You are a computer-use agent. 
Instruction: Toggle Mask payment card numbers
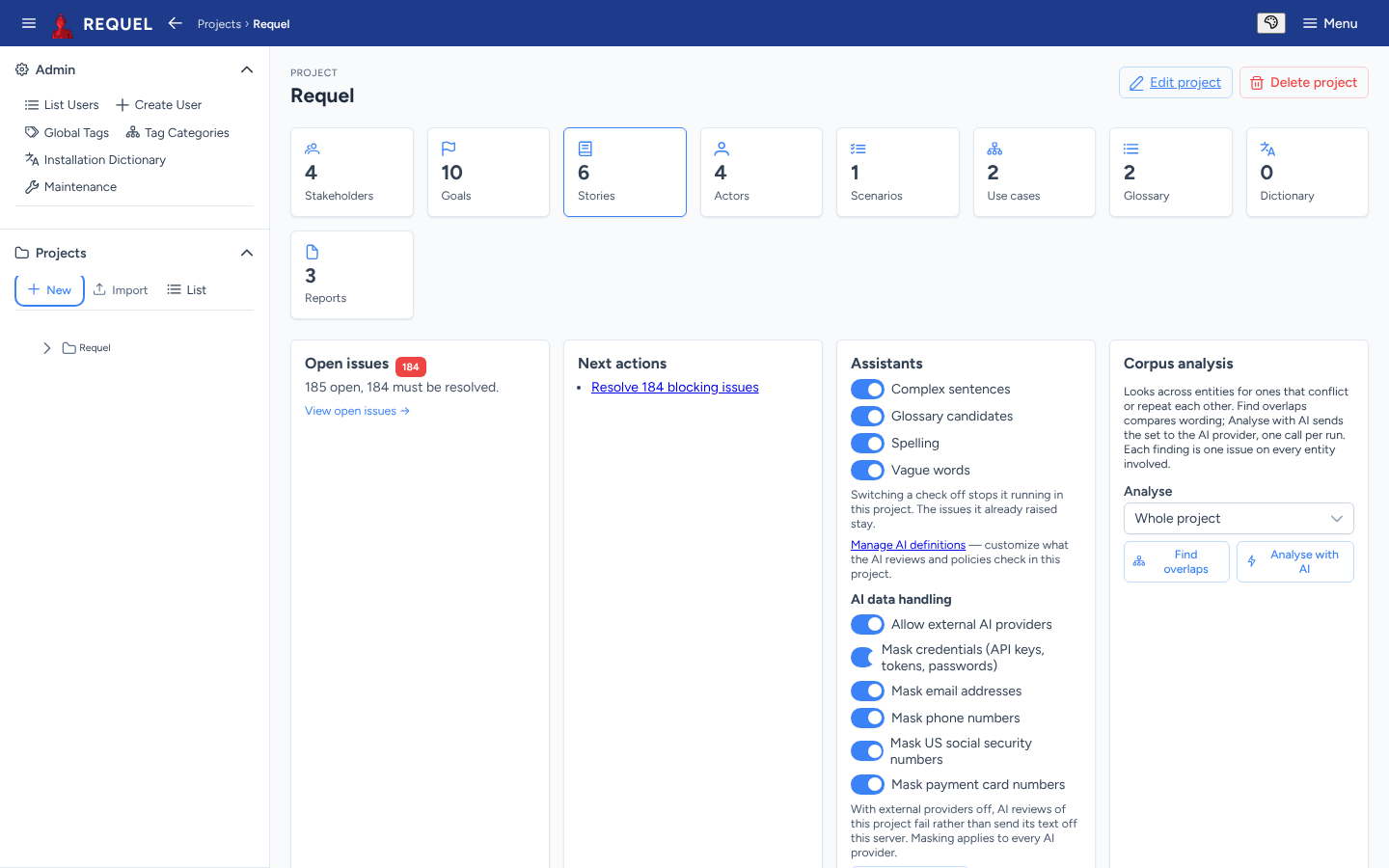867,785
